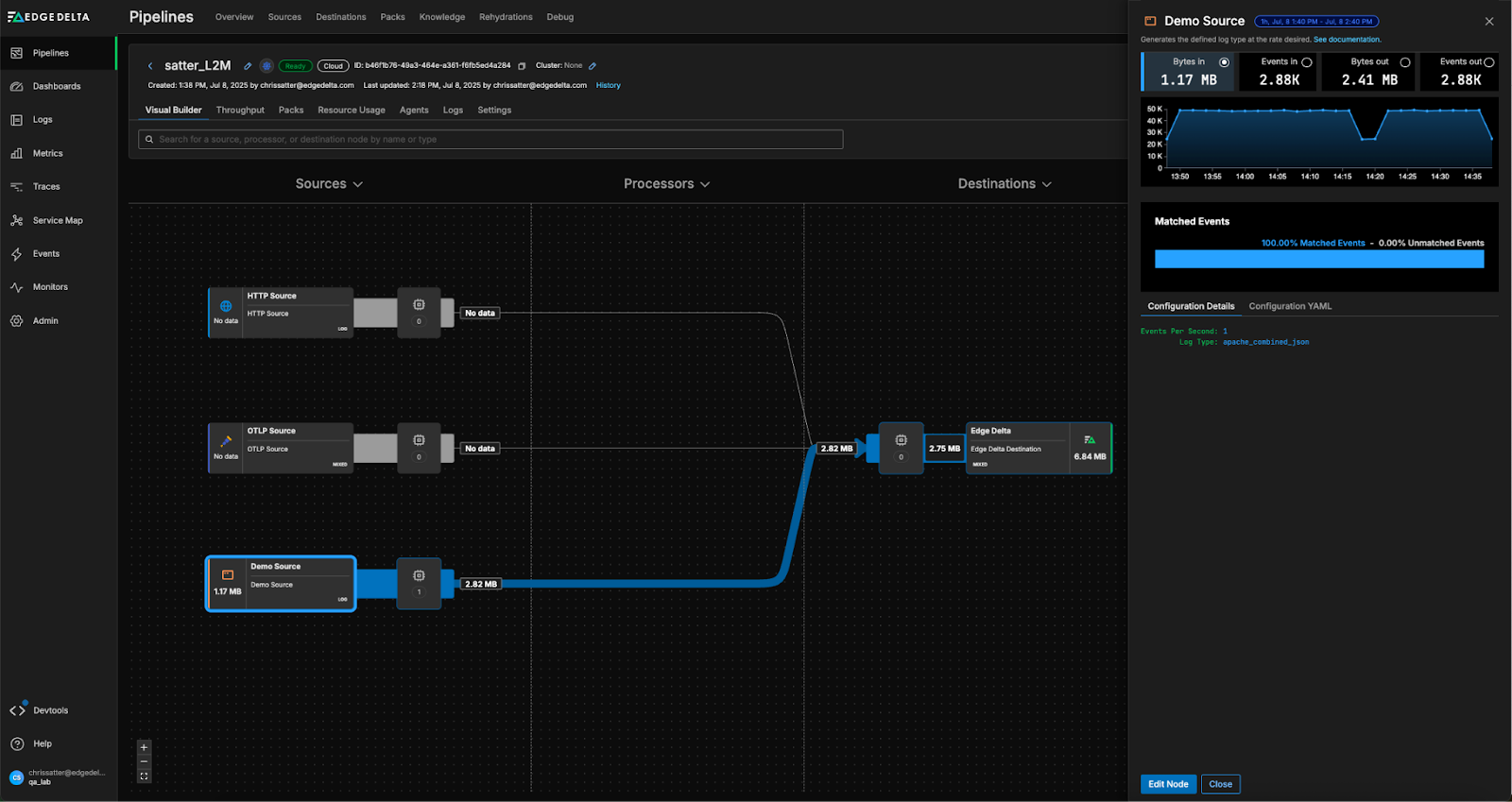Select the Events in radio button
This screenshot has width=1512, height=802.
[1307, 62]
